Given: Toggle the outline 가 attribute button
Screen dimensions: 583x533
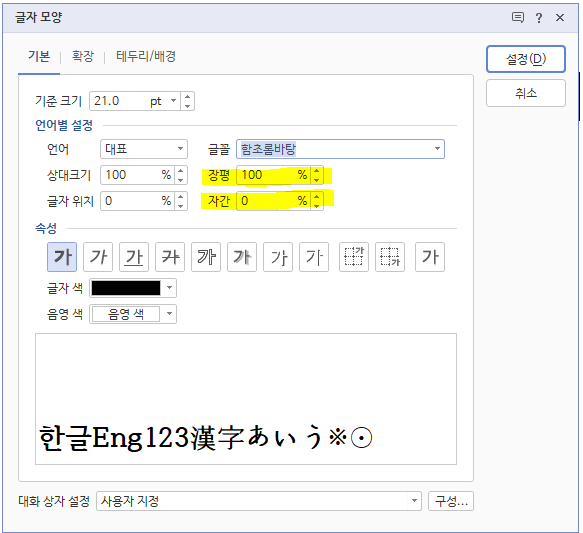Looking at the screenshot, I should [206, 257].
